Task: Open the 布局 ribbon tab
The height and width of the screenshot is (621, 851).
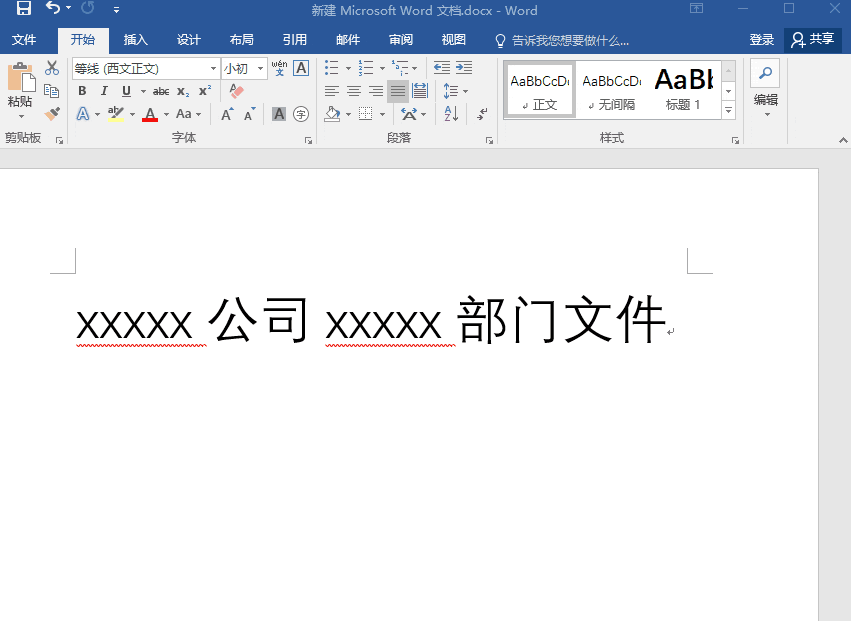Action: pyautogui.click(x=242, y=40)
